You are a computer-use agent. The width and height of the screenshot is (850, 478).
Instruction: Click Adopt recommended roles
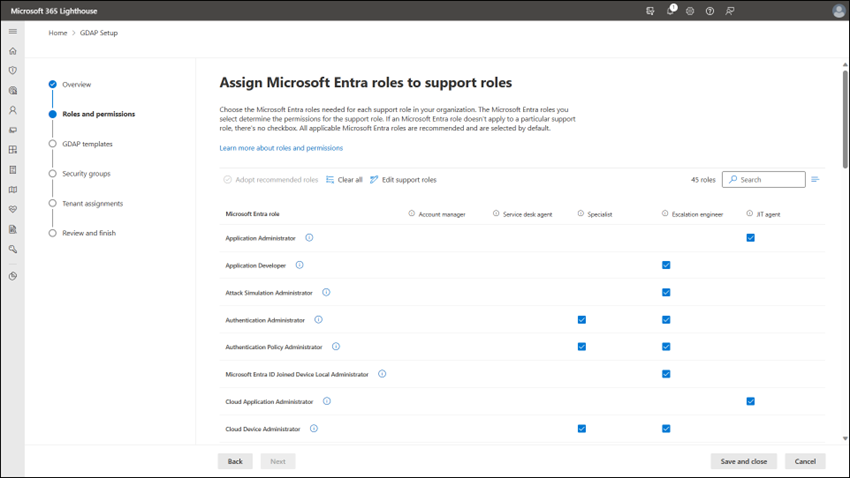[271, 179]
